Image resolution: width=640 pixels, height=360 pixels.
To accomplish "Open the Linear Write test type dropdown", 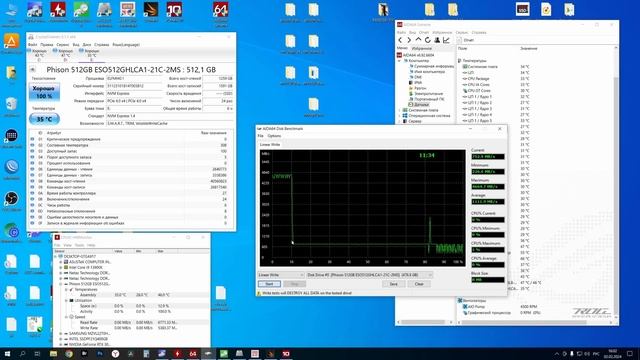I will 281,275.
